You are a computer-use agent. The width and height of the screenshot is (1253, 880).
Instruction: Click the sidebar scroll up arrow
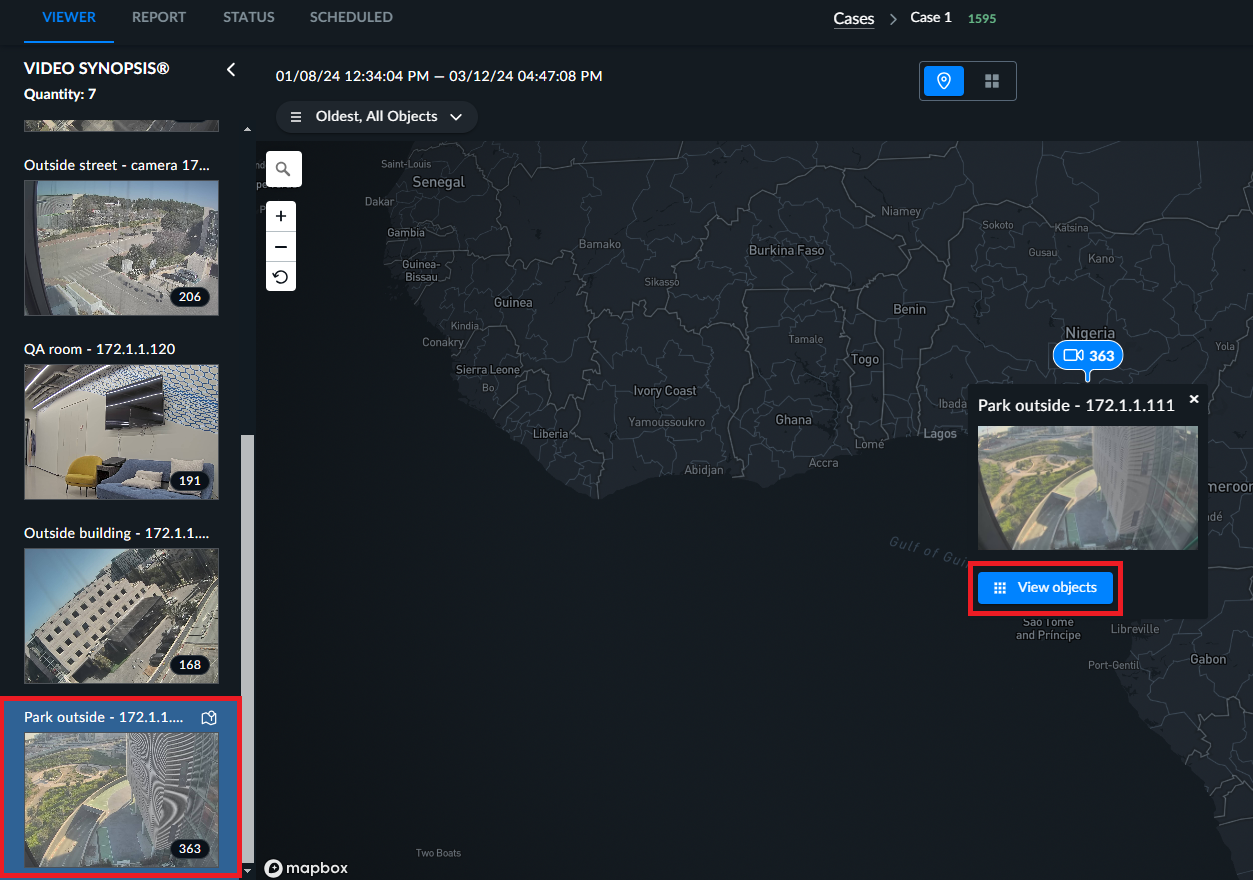tap(248, 130)
